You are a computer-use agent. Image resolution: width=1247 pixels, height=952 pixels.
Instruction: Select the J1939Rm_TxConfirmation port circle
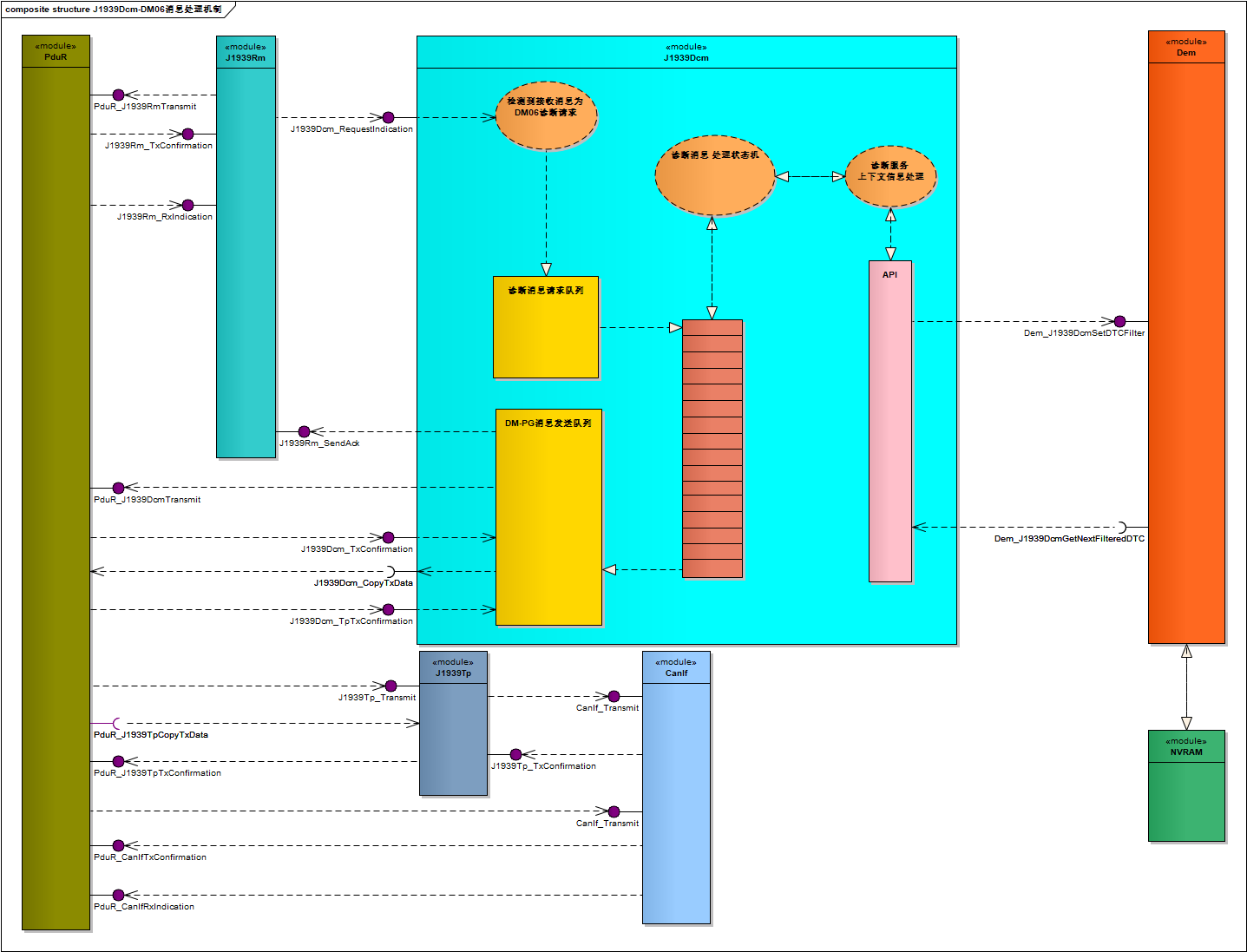[x=187, y=134]
